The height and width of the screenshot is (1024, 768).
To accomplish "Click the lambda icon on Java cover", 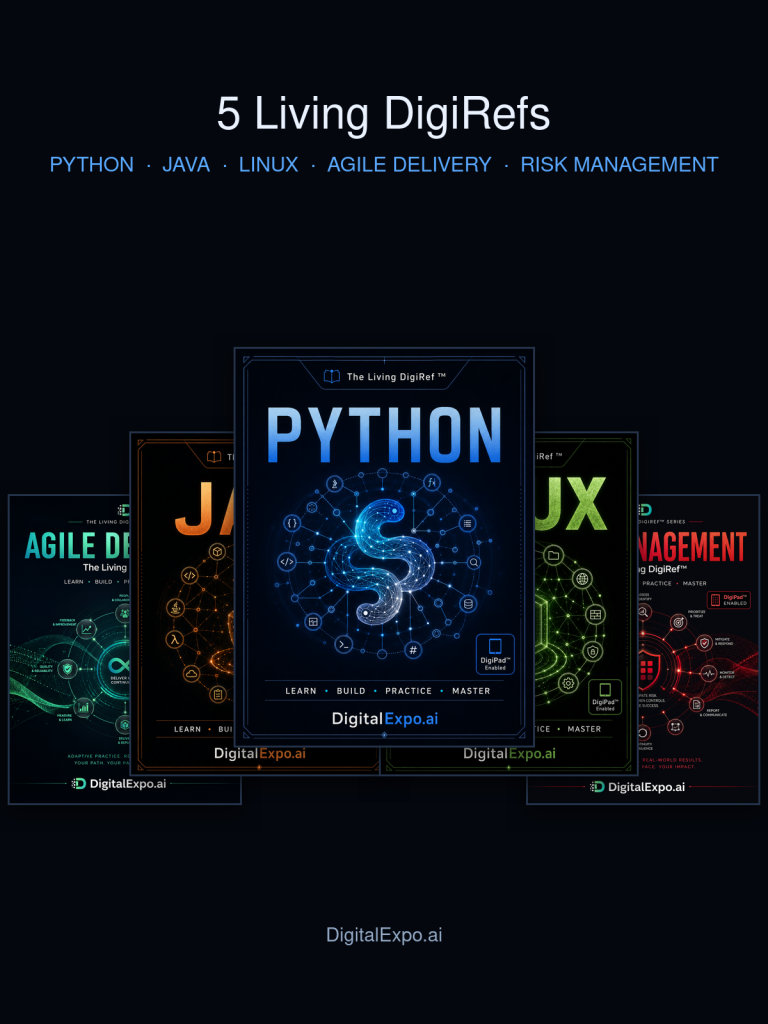I will [x=174, y=640].
